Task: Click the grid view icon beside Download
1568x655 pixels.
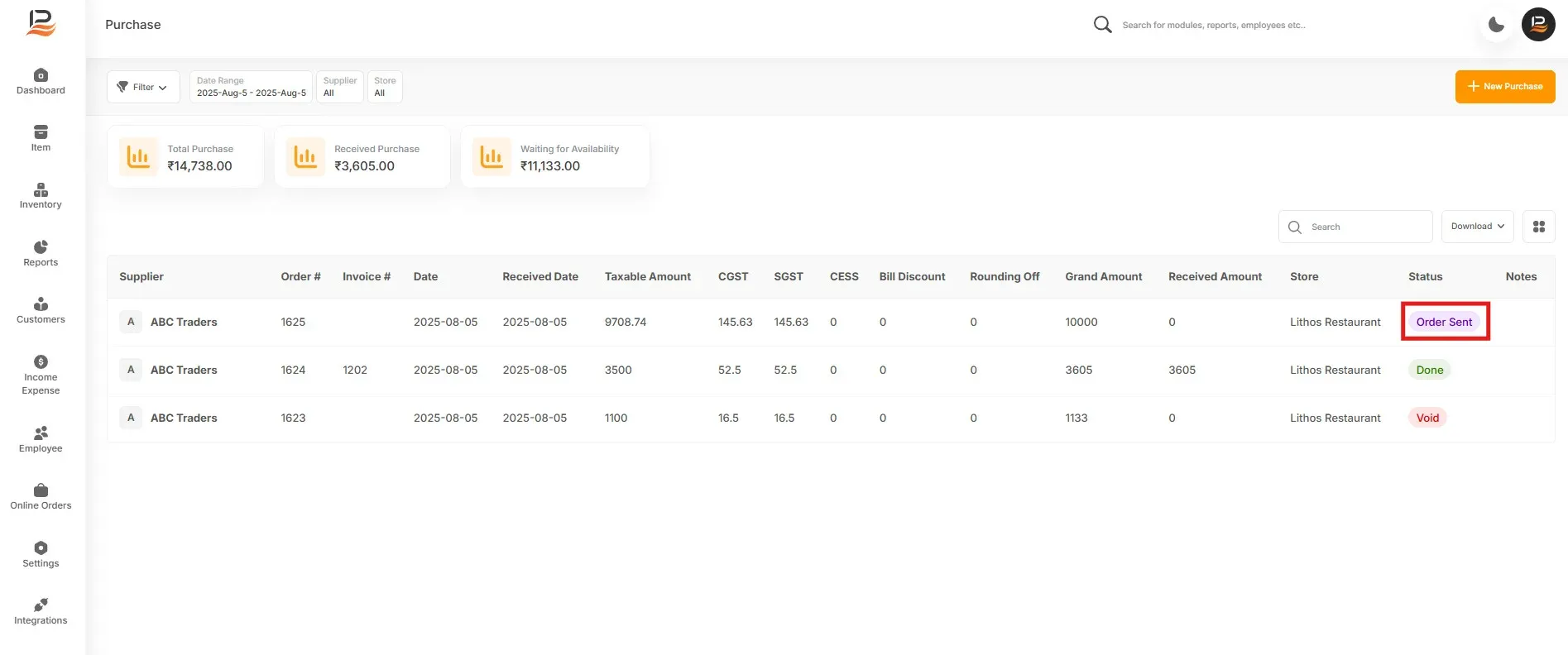Action: tap(1539, 227)
